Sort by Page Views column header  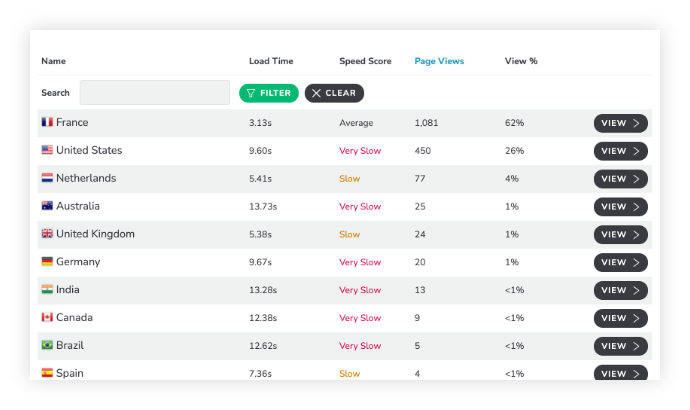[439, 61]
